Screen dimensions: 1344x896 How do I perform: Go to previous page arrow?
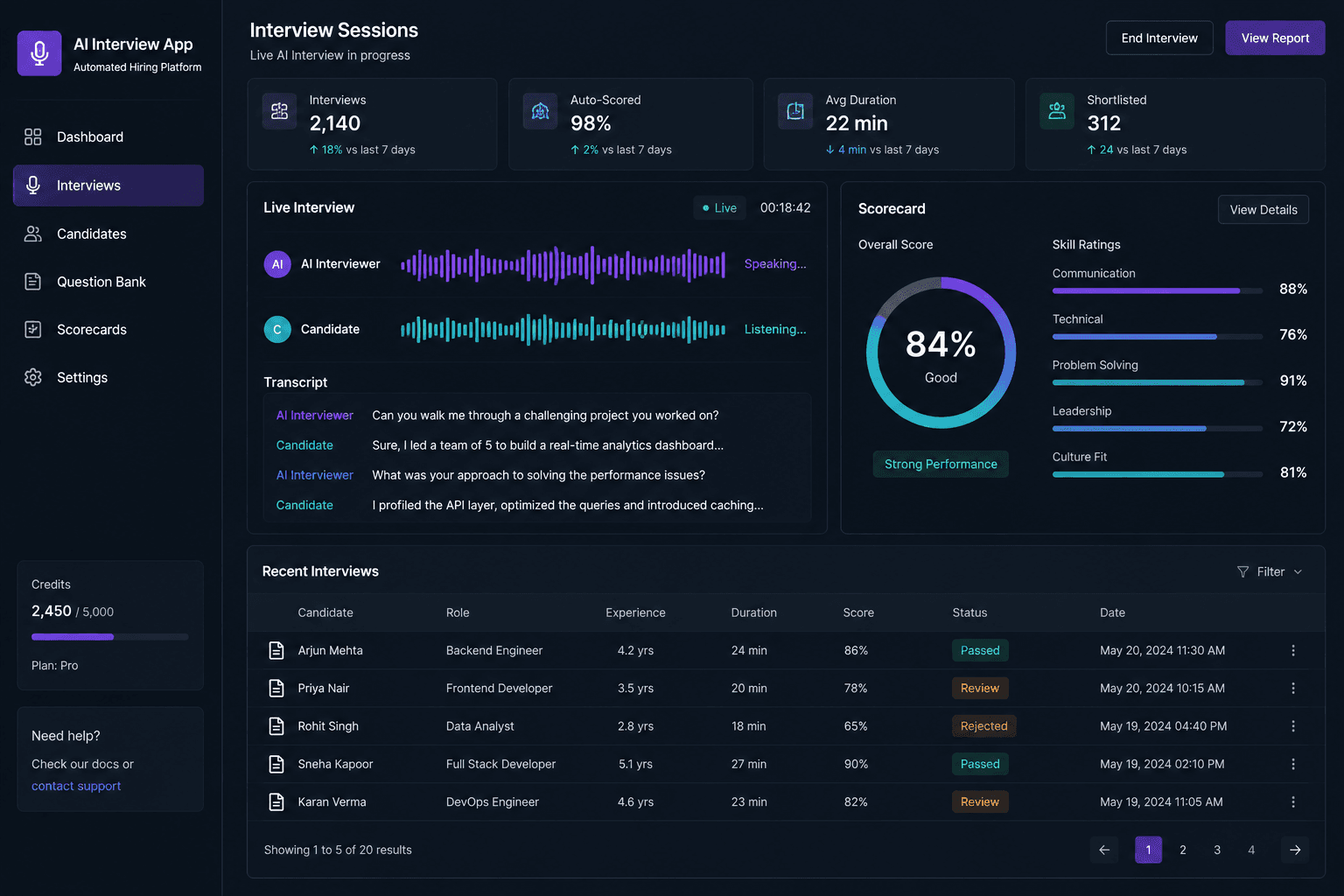coord(1104,850)
